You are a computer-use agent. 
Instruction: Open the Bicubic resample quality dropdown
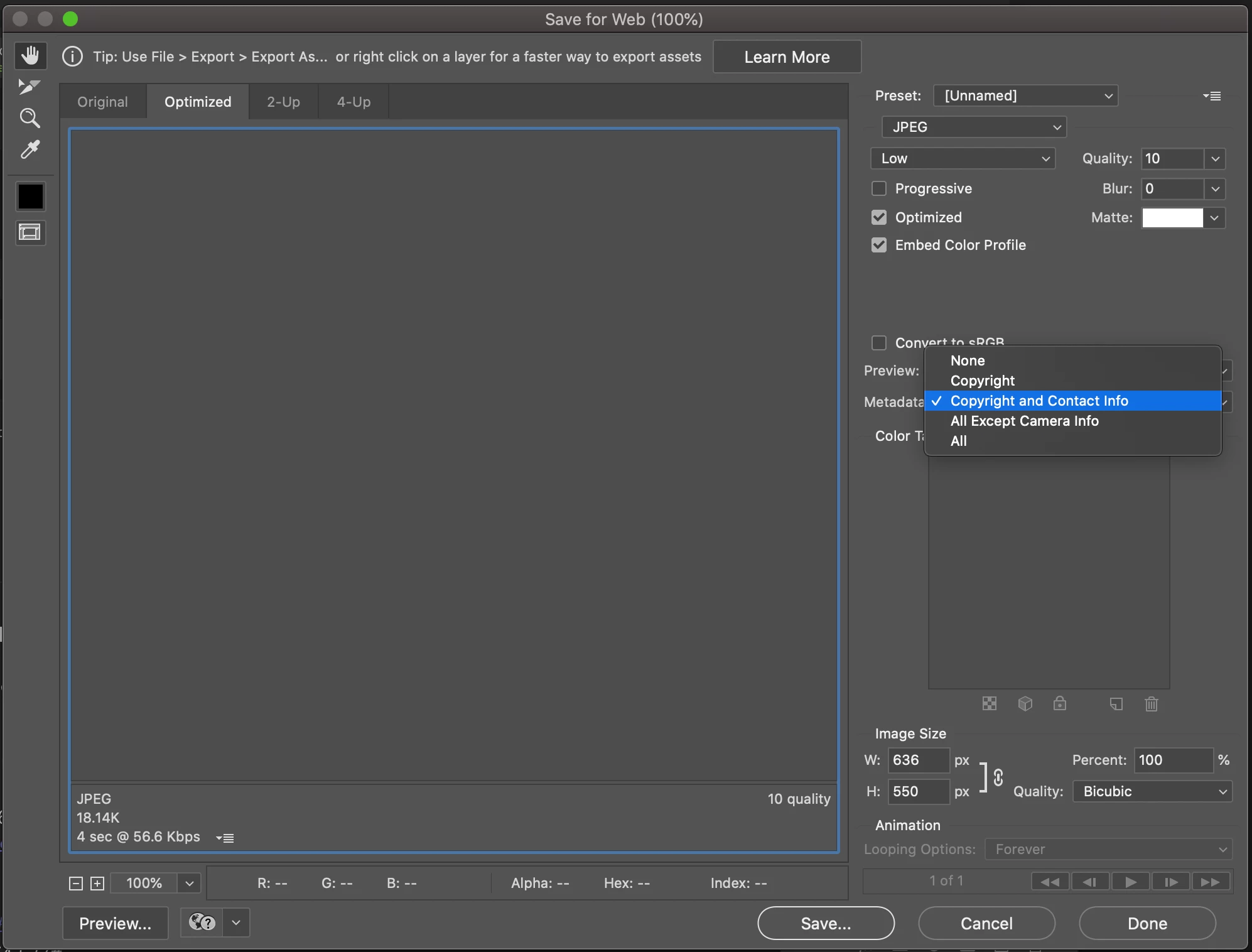[x=1152, y=791]
